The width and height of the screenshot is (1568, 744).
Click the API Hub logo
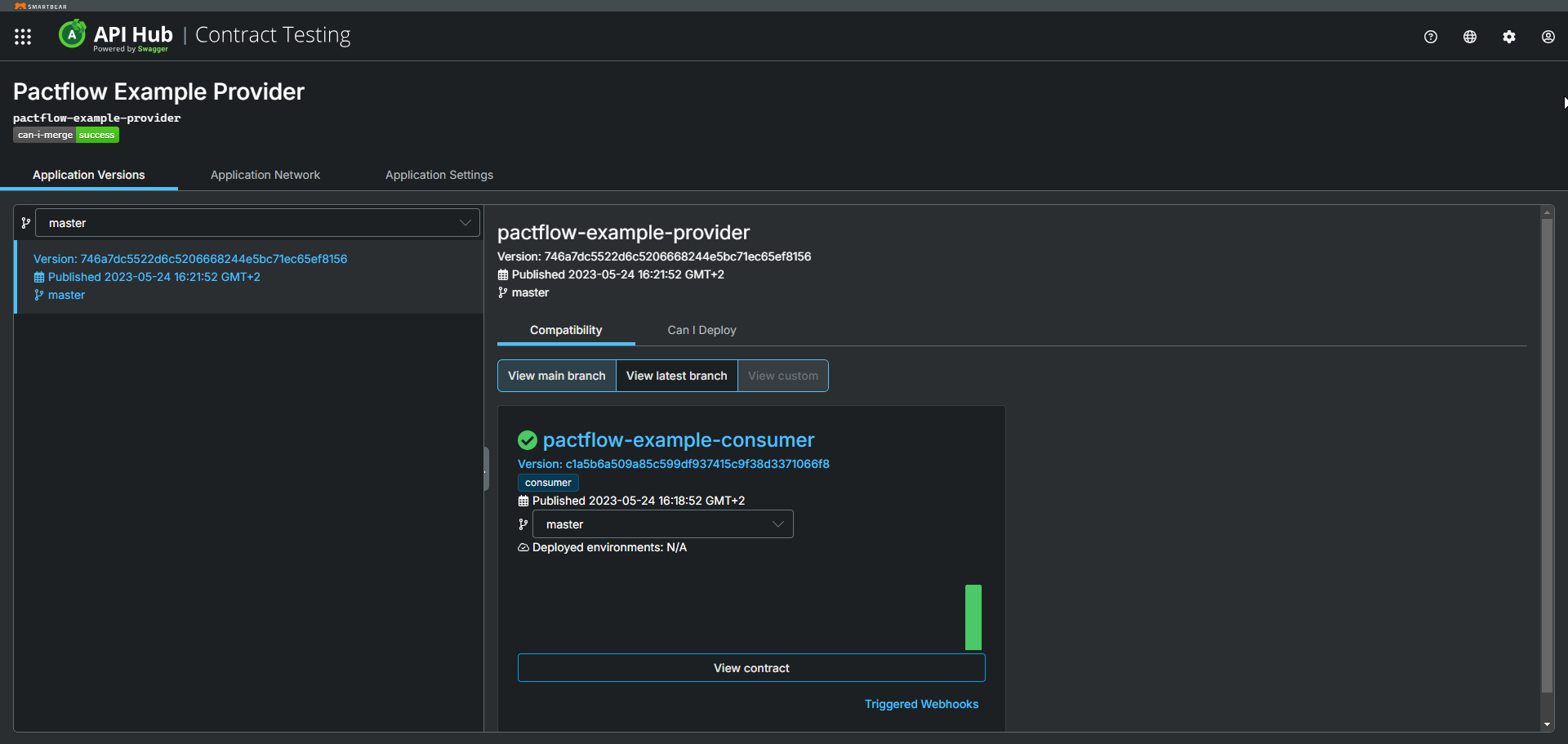coord(116,36)
